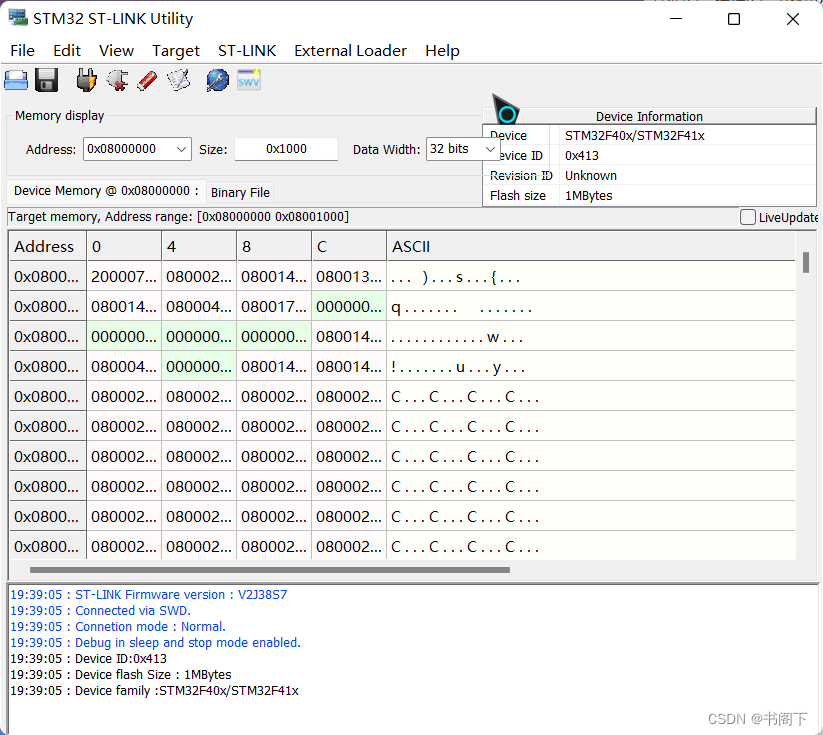823x735 pixels.
Task: Click the 8 column header
Action: point(274,246)
